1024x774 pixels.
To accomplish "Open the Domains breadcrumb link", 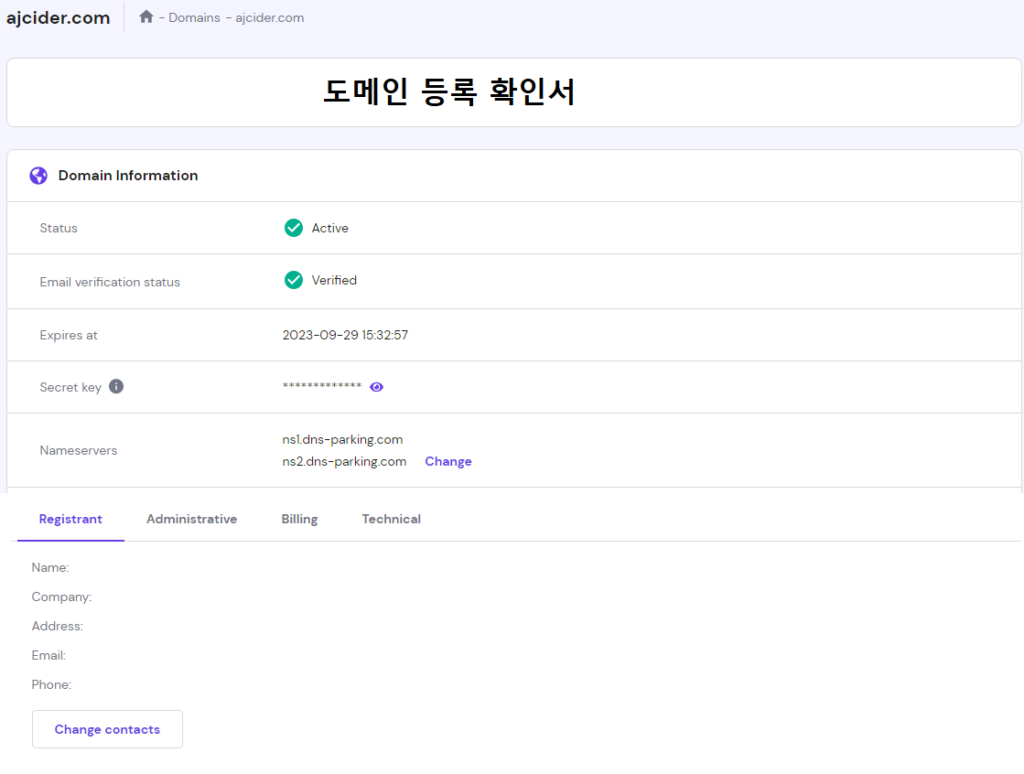I will point(194,18).
